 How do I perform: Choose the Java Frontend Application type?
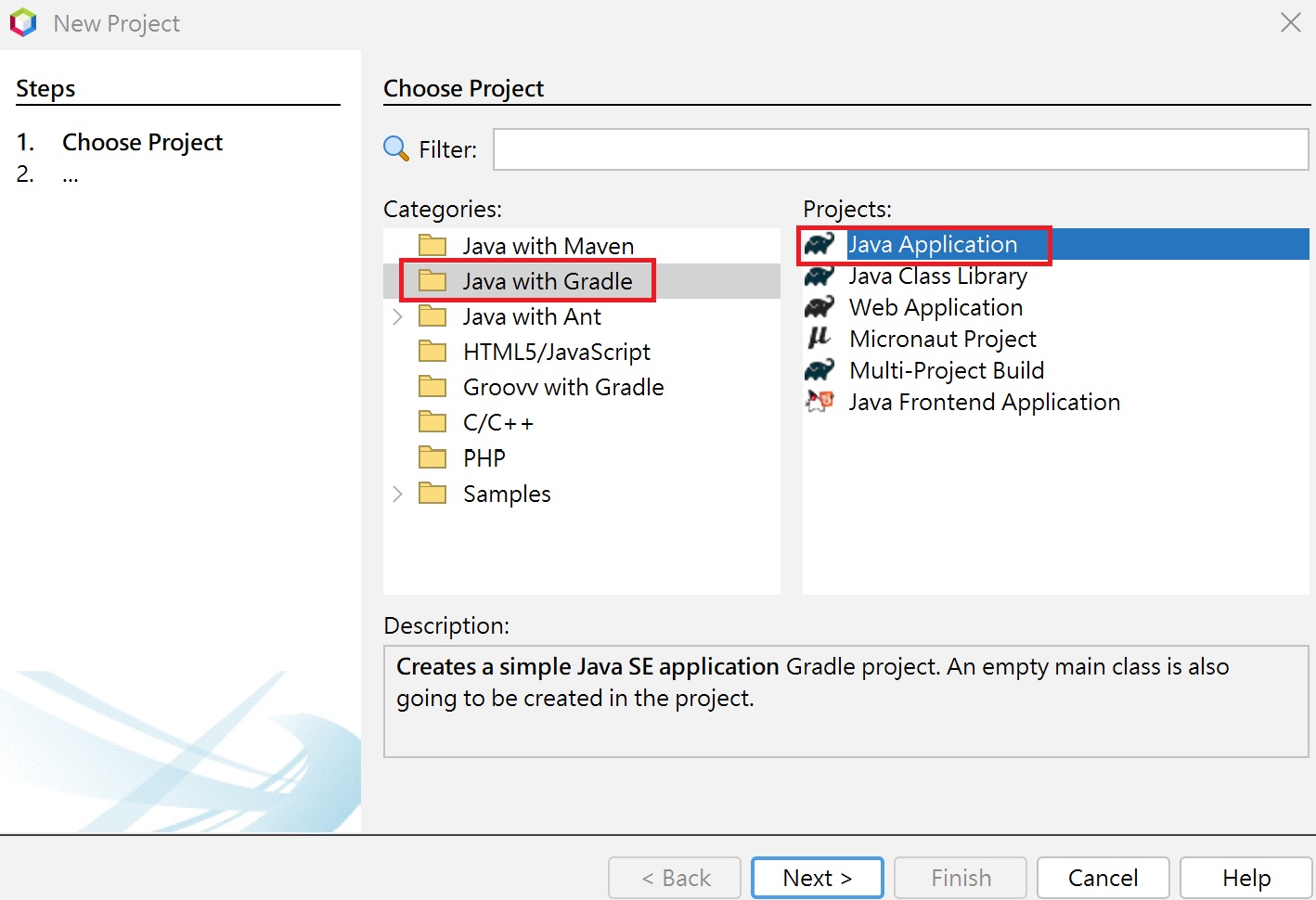pos(984,402)
